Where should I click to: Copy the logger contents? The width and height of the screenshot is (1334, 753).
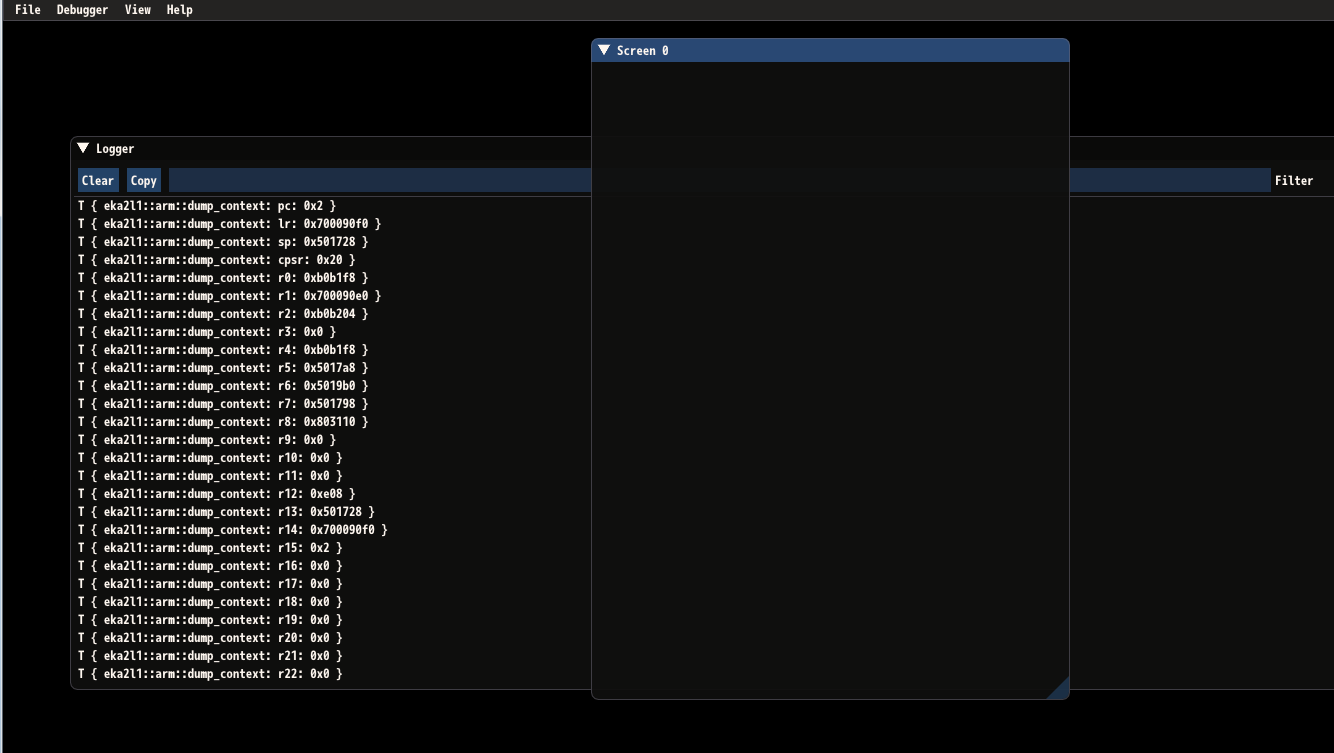(143, 180)
